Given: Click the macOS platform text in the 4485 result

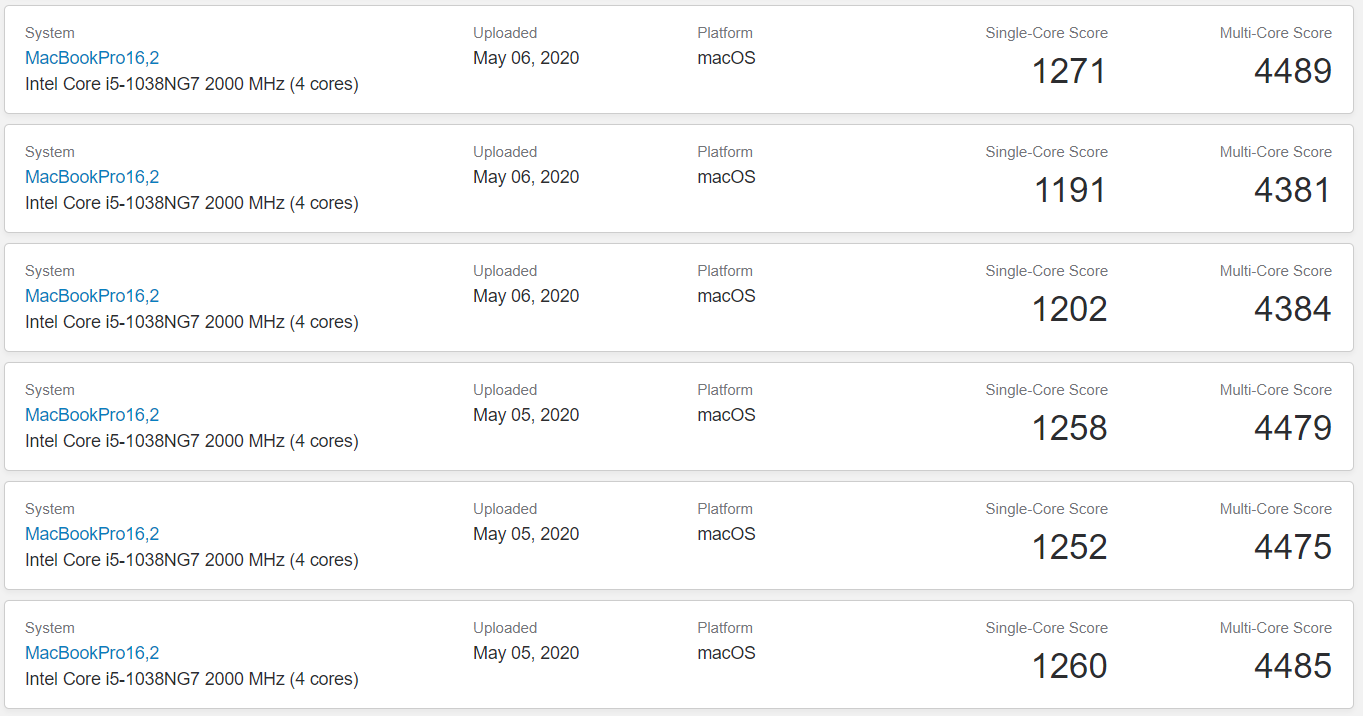Looking at the screenshot, I should [x=726, y=653].
